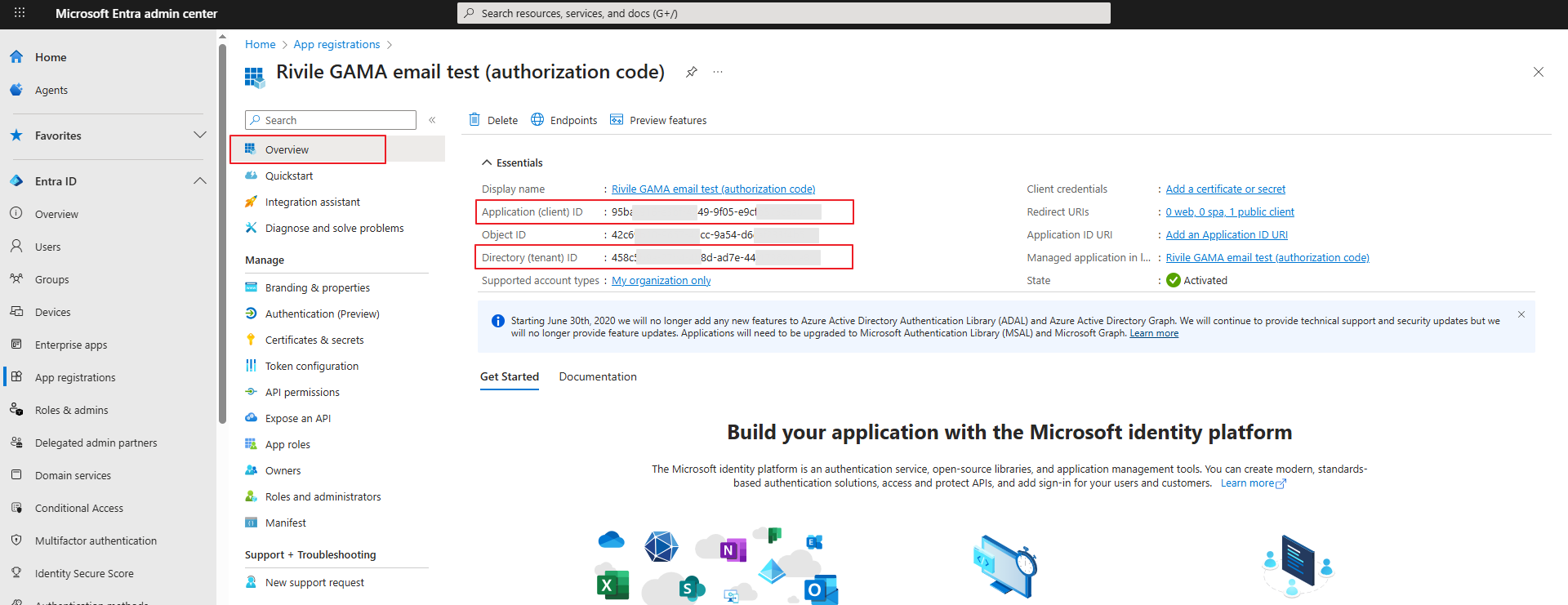Click the Preview features icon
Screen dimensions: 1568x605
tap(617, 120)
